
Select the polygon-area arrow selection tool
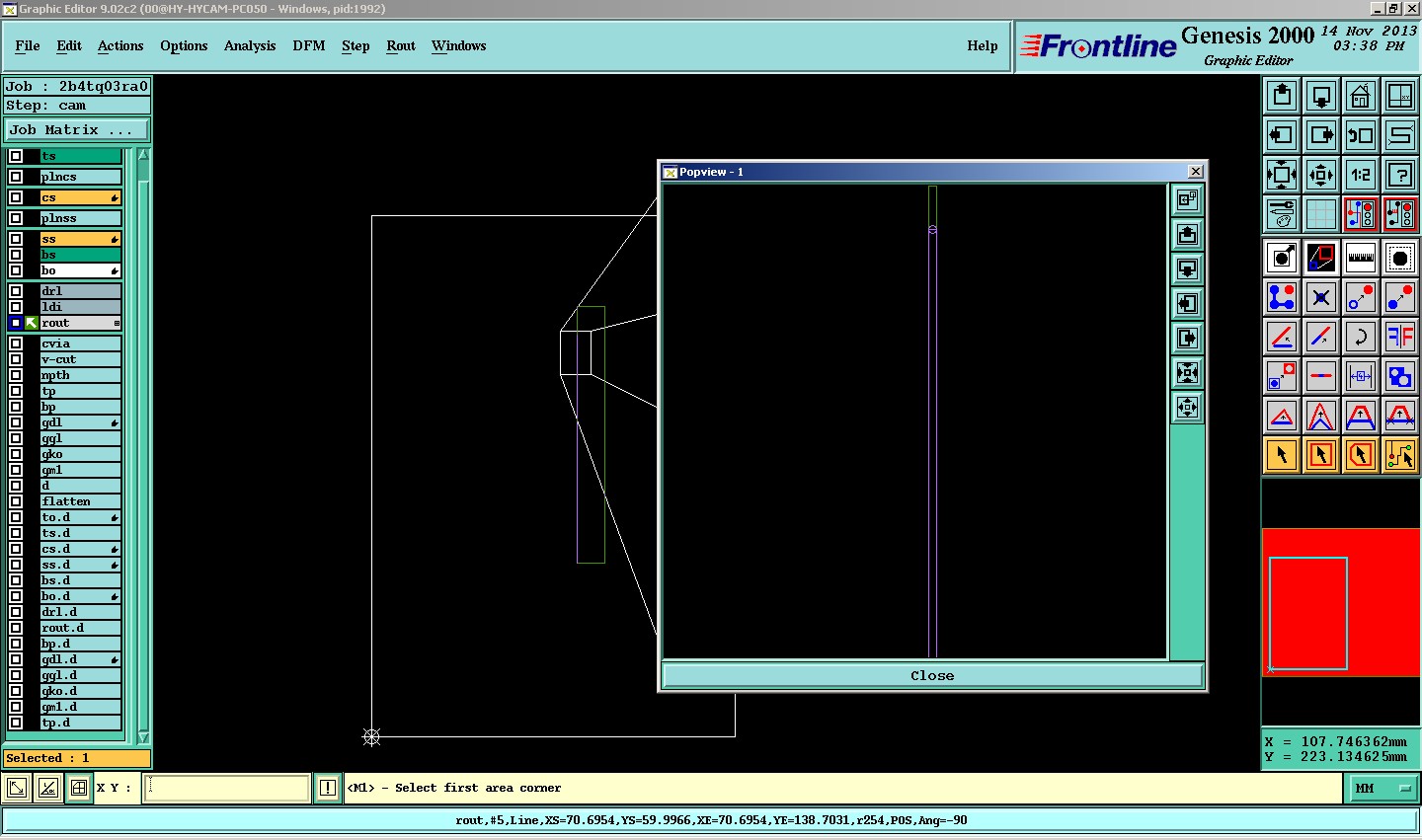1361,455
